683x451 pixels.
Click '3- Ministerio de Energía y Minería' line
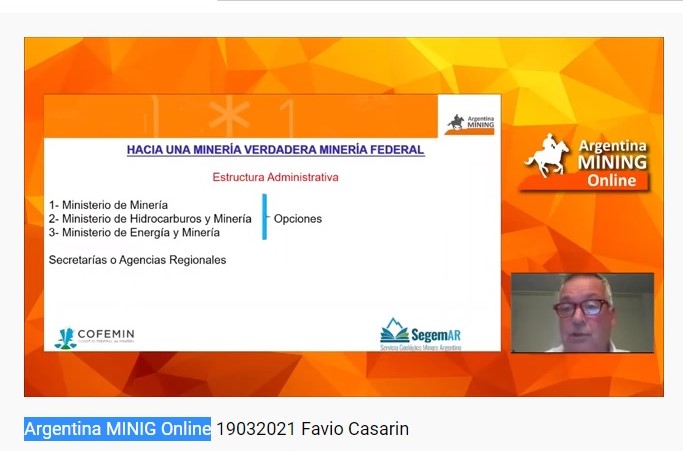click(x=134, y=232)
